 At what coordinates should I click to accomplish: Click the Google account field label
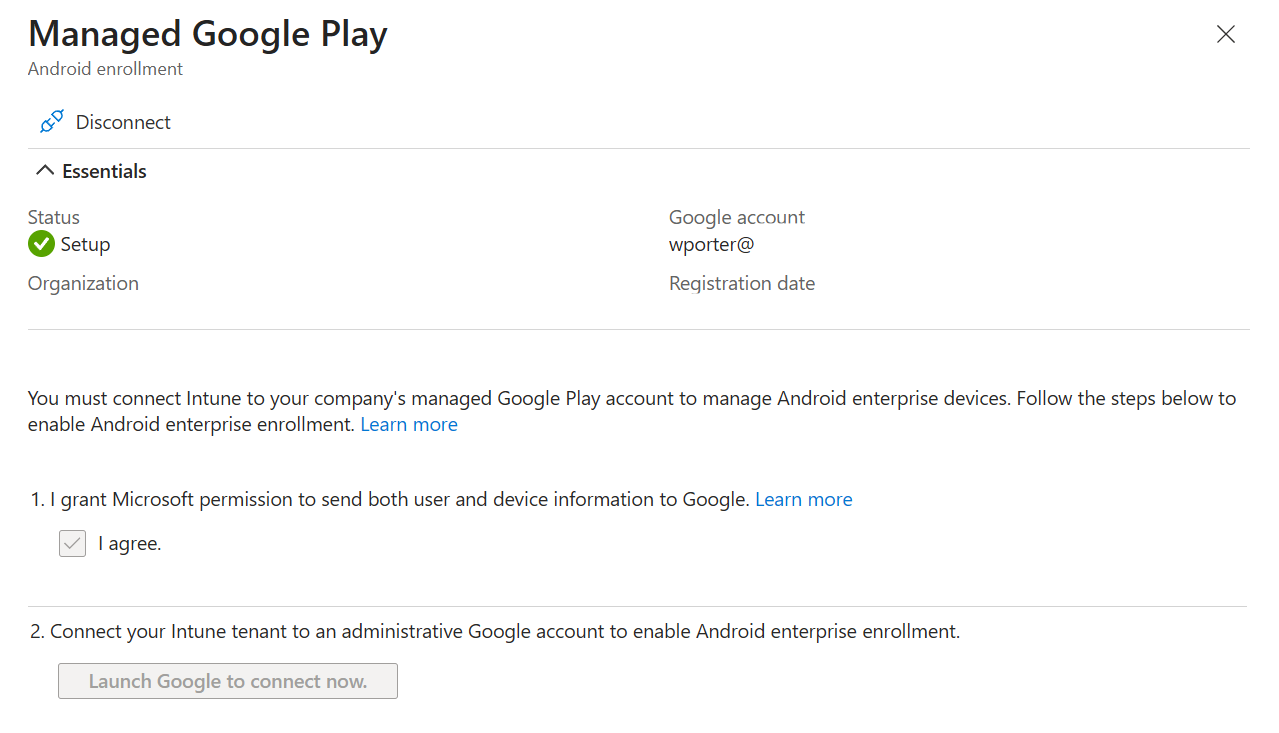tap(737, 217)
